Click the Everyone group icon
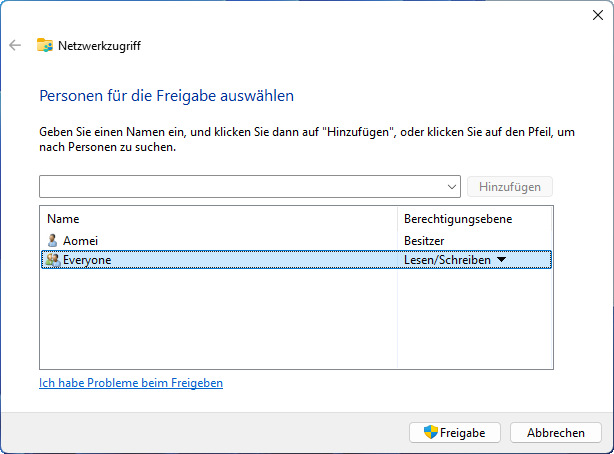Viewport: 614px width, 454px height. [53, 260]
